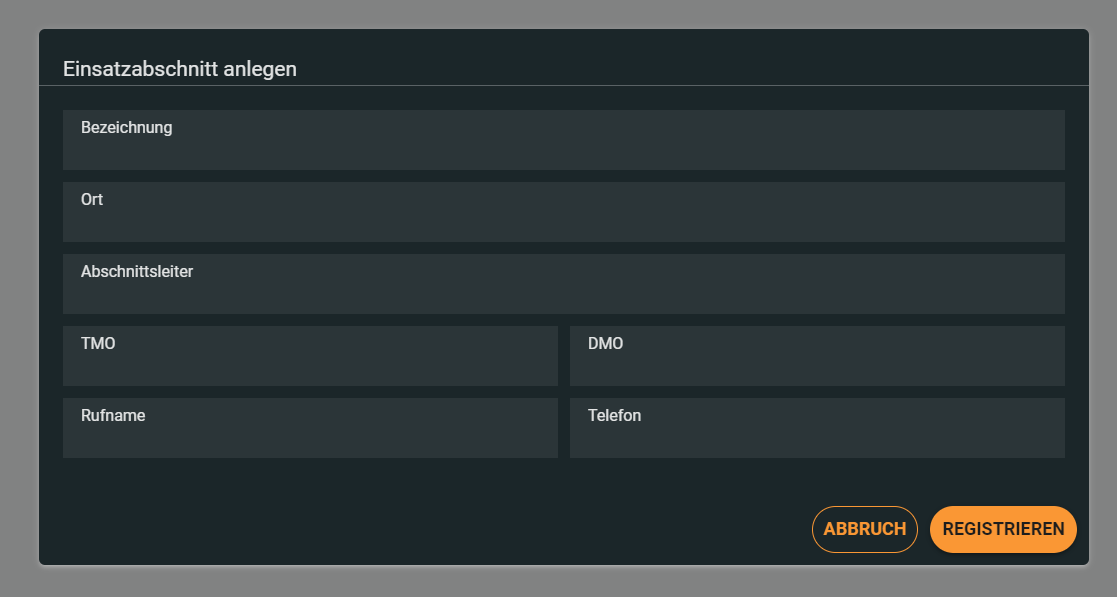The height and width of the screenshot is (597, 1117).
Task: Click the 'DMO' label text
Action: (x=605, y=344)
